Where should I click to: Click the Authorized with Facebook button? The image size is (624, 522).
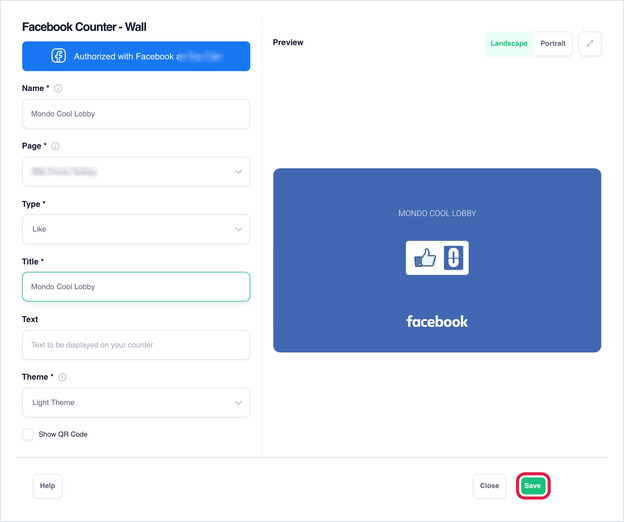point(136,56)
